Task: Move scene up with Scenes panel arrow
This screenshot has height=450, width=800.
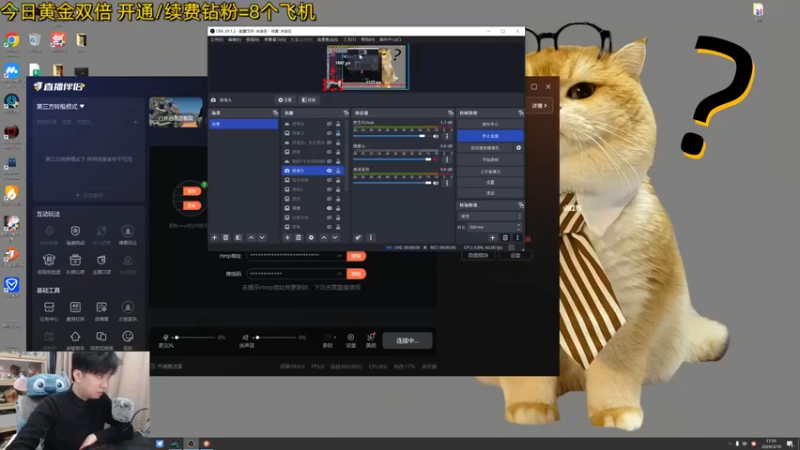Action: coord(251,238)
